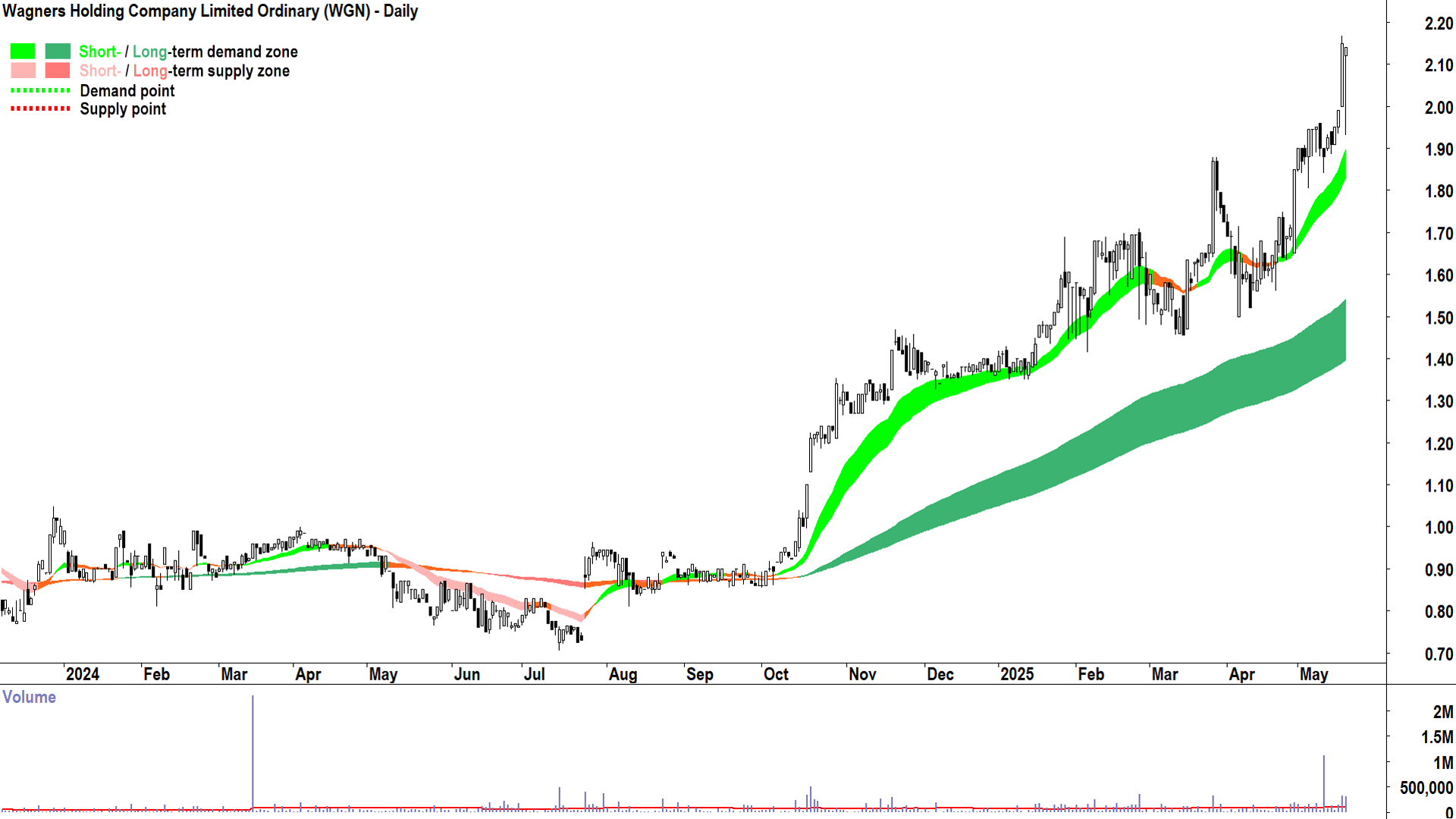Screen dimensions: 1456x819
Task: Click the tallest volume spike near April 2024
Action: coord(253,752)
